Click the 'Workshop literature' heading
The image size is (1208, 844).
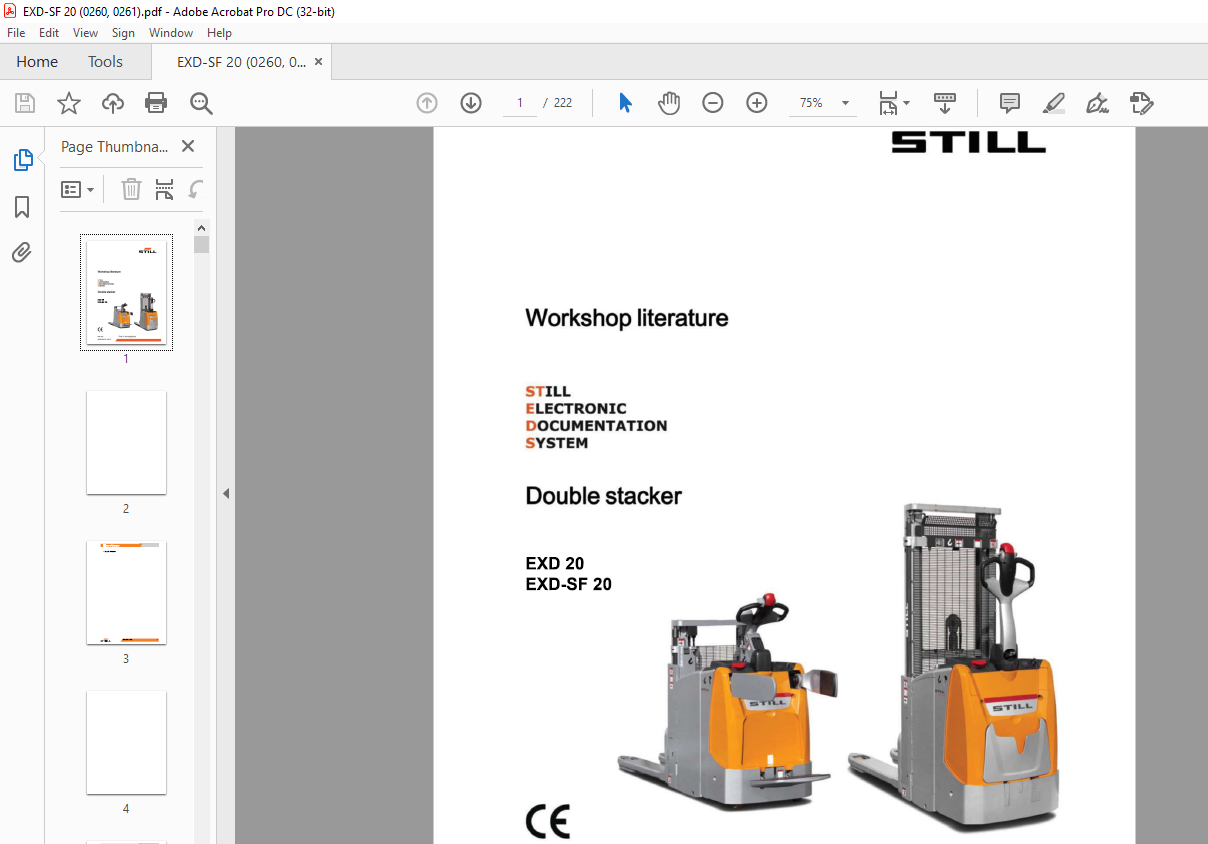click(627, 318)
